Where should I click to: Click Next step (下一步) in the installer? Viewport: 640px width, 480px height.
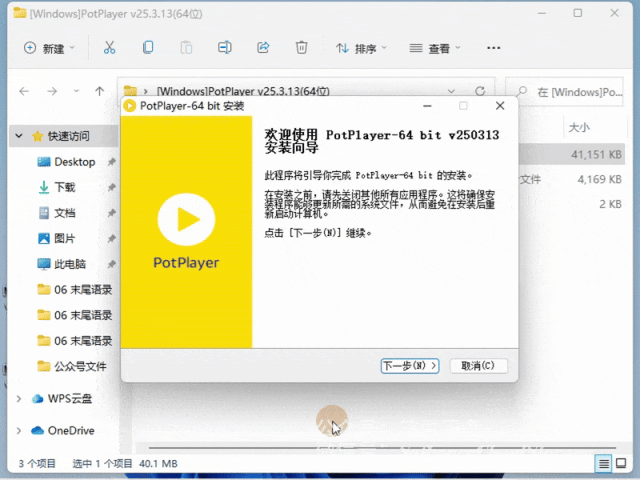[x=410, y=365]
